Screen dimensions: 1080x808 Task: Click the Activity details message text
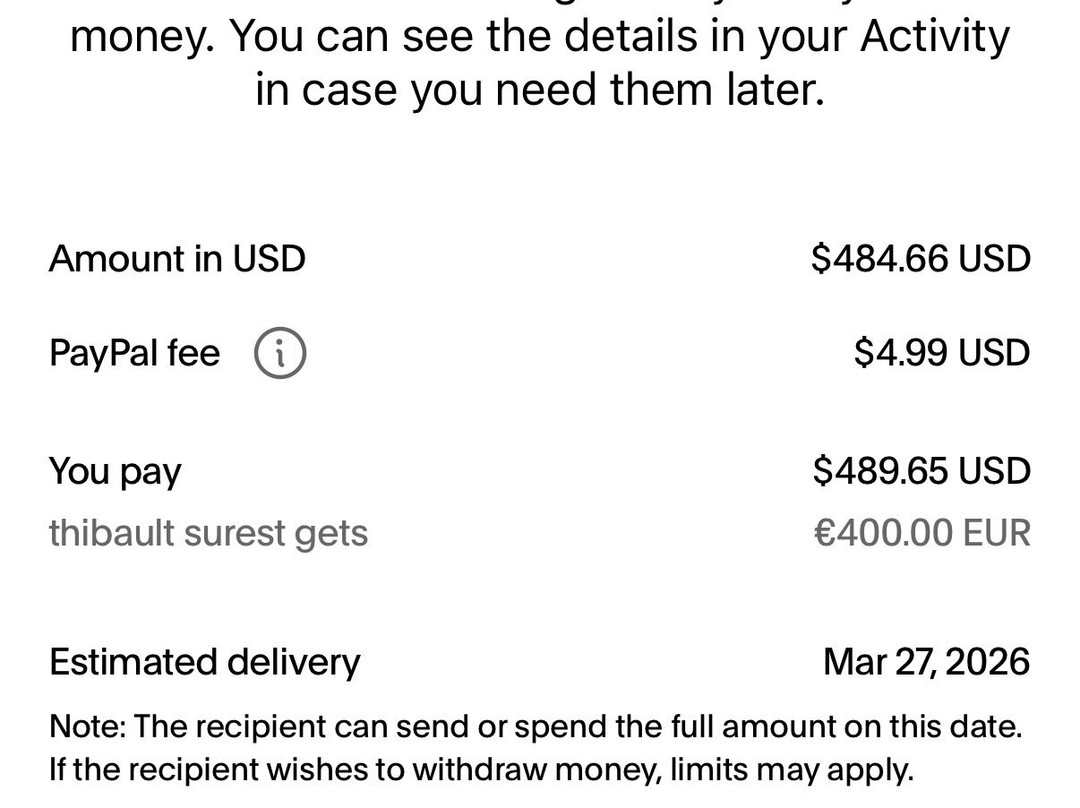540,38
